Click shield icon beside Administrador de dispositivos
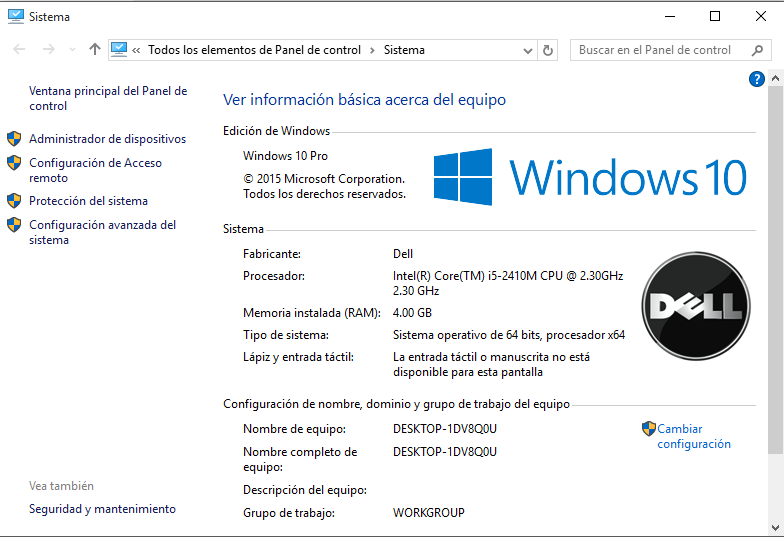 [14, 138]
